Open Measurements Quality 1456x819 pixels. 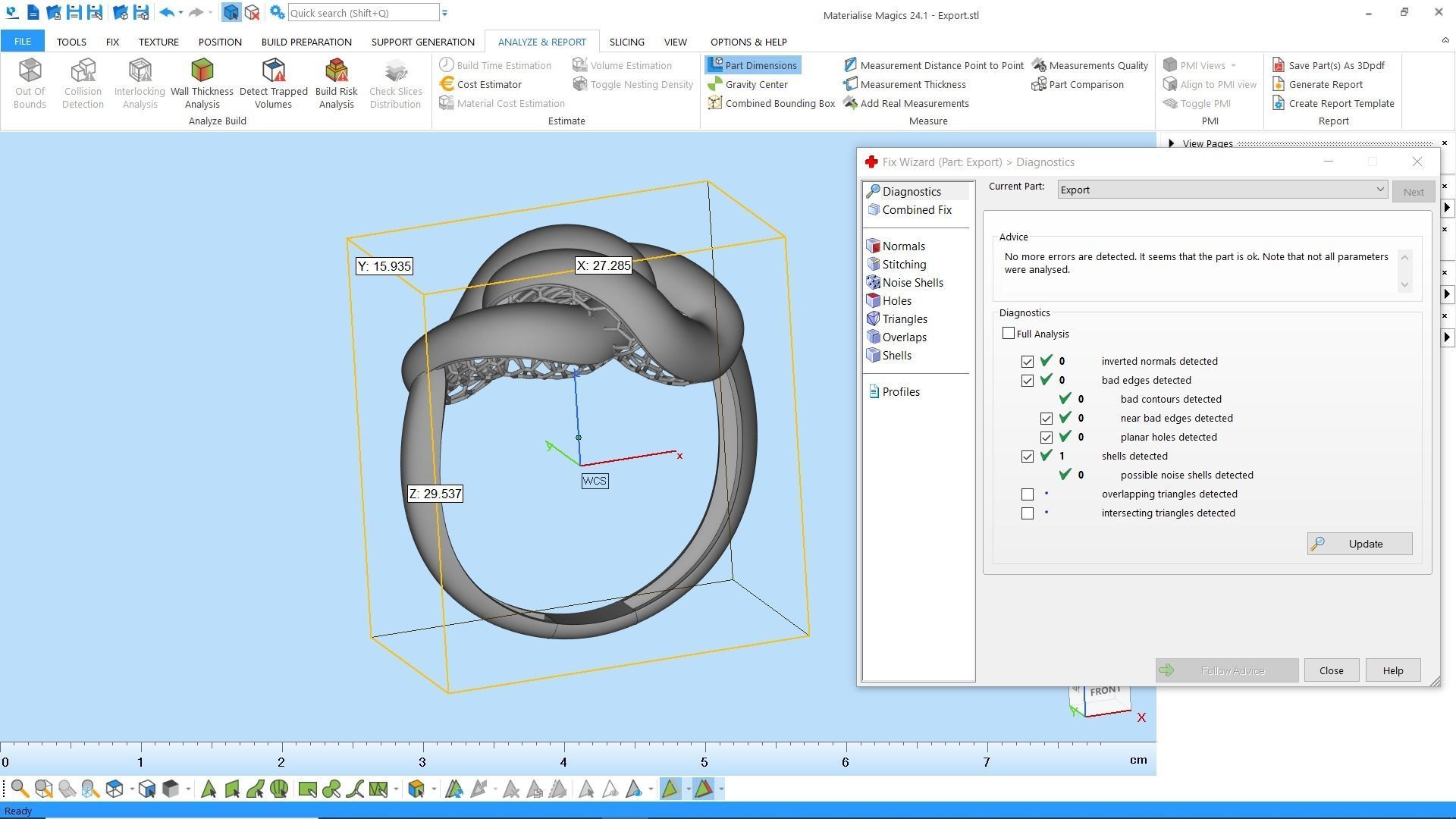pos(1090,65)
